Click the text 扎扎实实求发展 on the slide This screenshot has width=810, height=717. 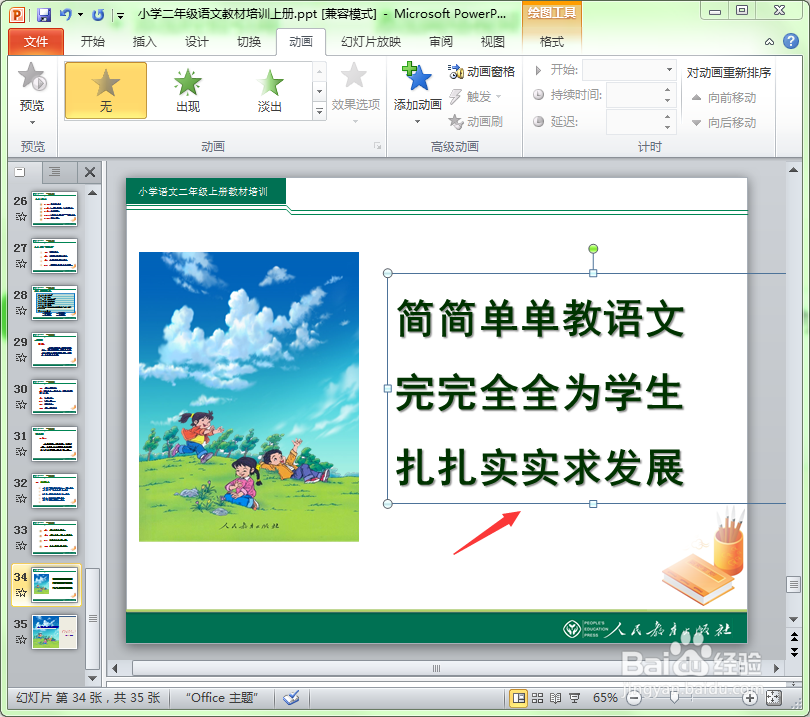(x=540, y=467)
